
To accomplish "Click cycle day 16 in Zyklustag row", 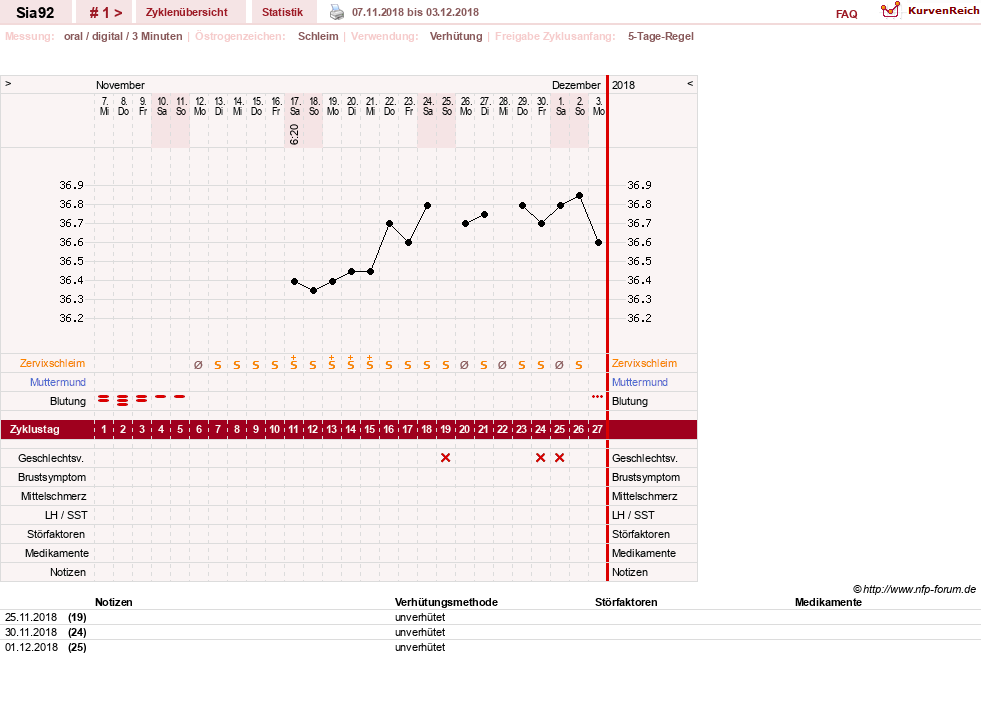I will (x=389, y=429).
